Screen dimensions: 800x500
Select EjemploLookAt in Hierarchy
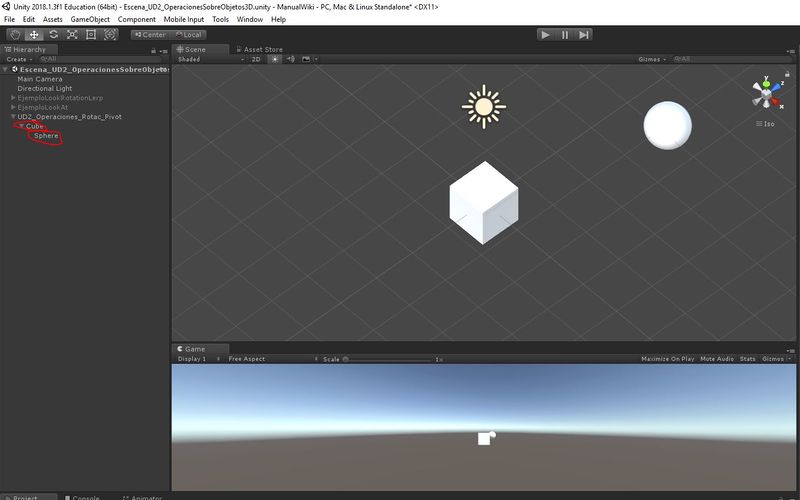[x=42, y=107]
